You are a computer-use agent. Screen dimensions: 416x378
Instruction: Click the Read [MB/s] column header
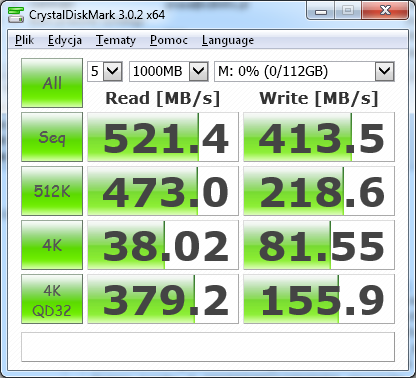(163, 98)
